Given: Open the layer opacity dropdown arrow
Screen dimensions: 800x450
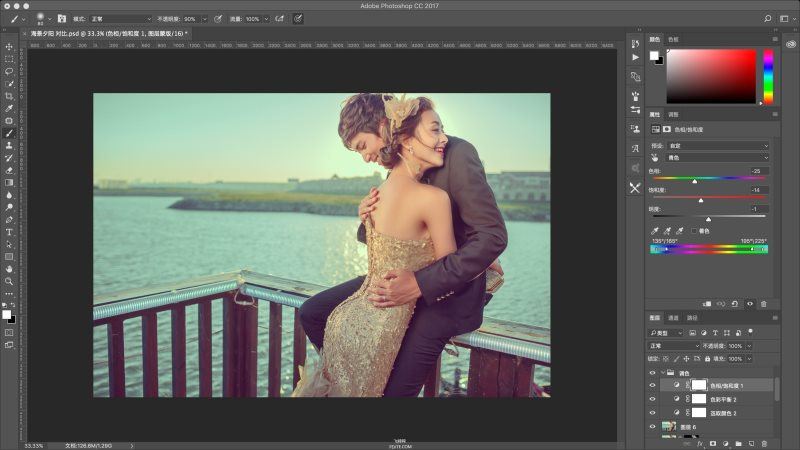Looking at the screenshot, I should 749,346.
